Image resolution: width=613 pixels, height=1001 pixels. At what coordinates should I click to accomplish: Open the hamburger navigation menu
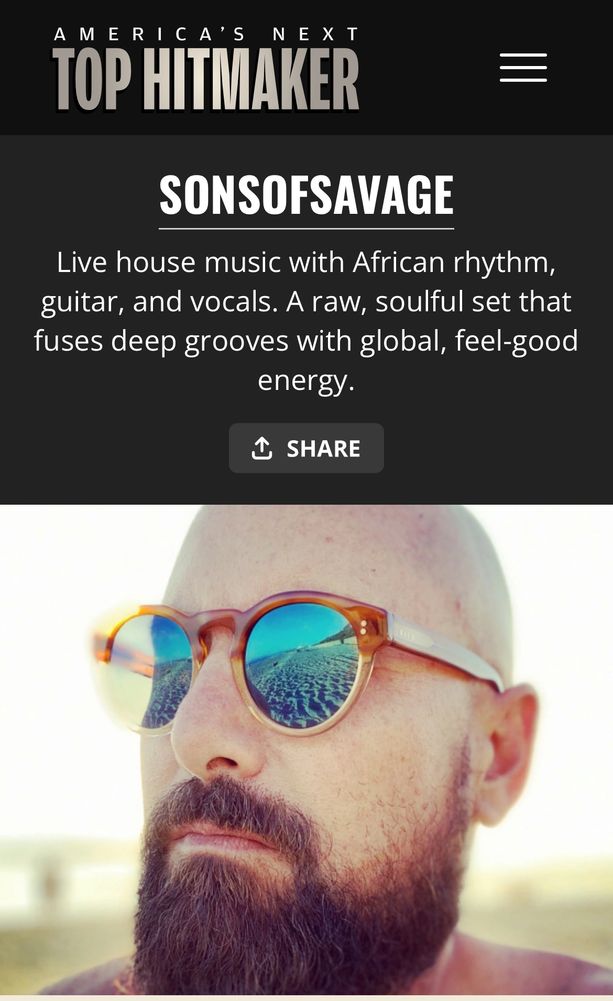[x=523, y=68]
